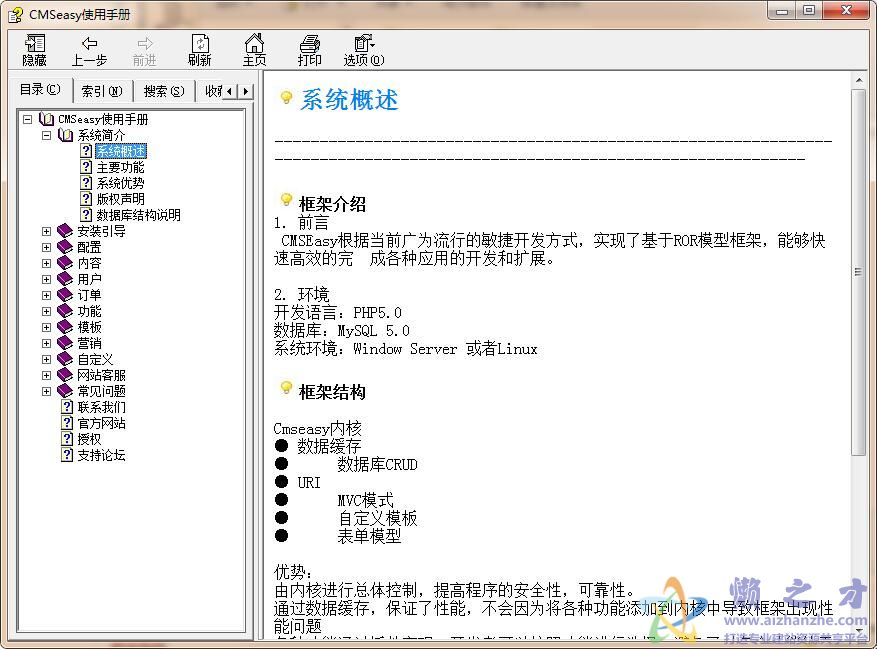Toggle the 隐藏 (Hide) navigation pane icon
The height and width of the screenshot is (649, 877).
(x=33, y=50)
